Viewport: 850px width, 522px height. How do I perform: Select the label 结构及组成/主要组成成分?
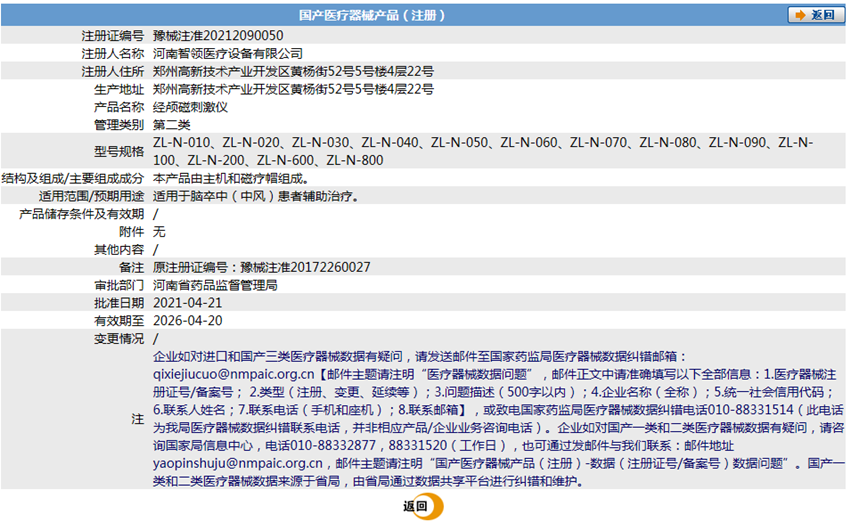tap(73, 178)
